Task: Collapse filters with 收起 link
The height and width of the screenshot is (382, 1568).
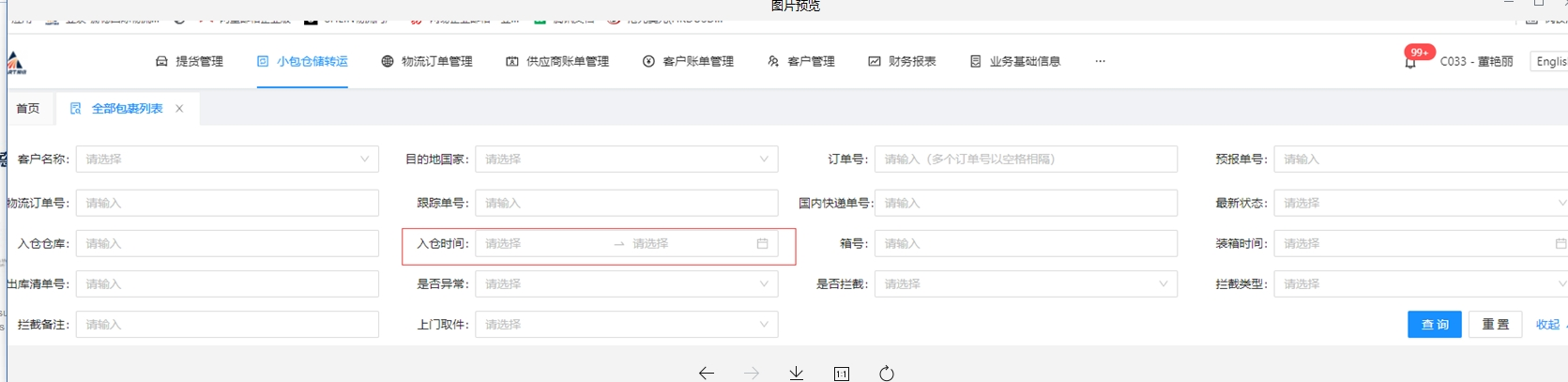Action: coord(1547,325)
